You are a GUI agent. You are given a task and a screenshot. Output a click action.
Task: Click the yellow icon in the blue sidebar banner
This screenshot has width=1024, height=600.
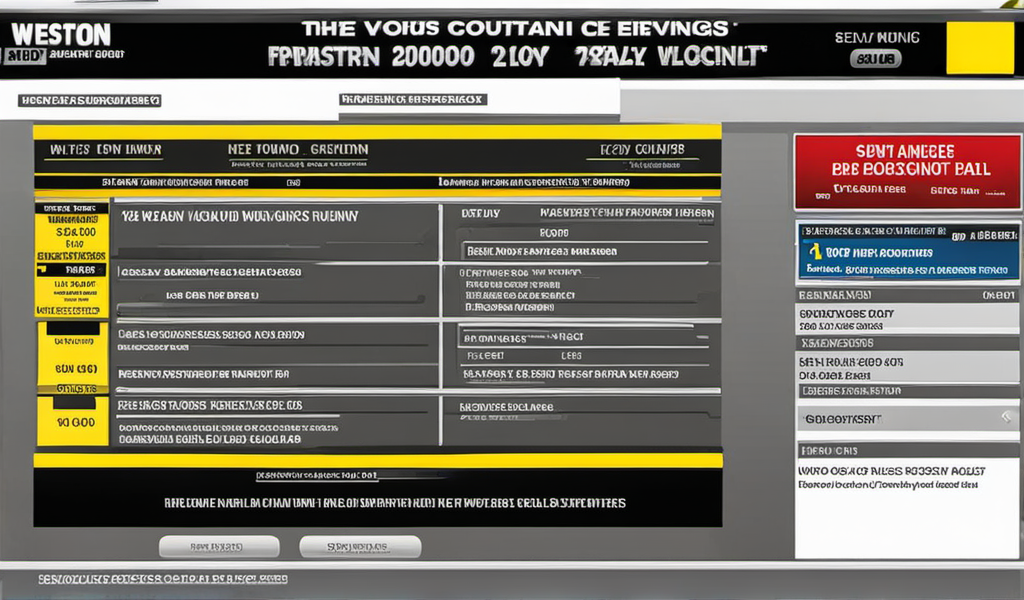(816, 253)
